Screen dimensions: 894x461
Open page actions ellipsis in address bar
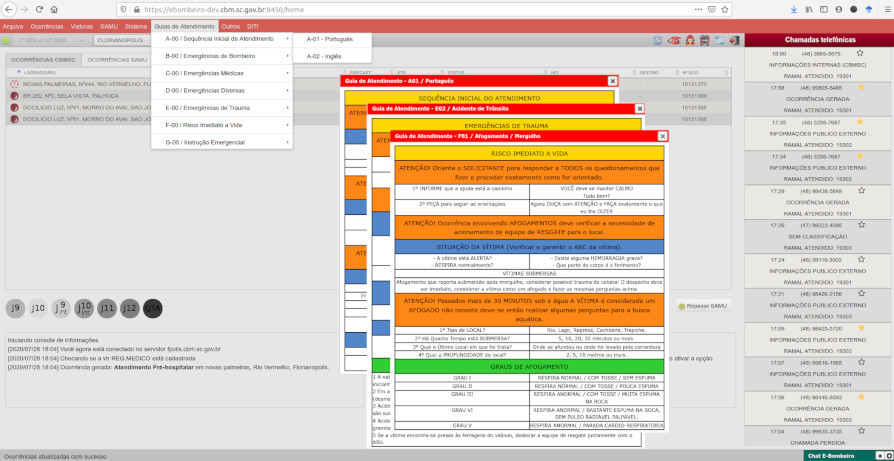pos(698,10)
